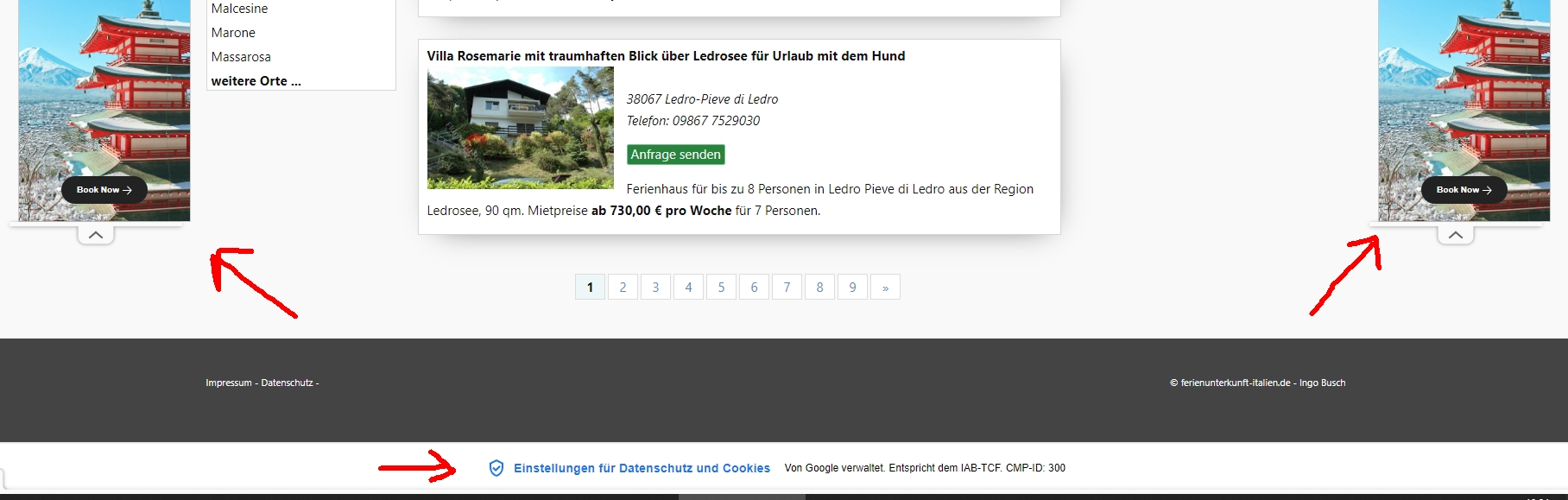The width and height of the screenshot is (1568, 500).
Task: Click the next pages » arrow
Action: 885,288
